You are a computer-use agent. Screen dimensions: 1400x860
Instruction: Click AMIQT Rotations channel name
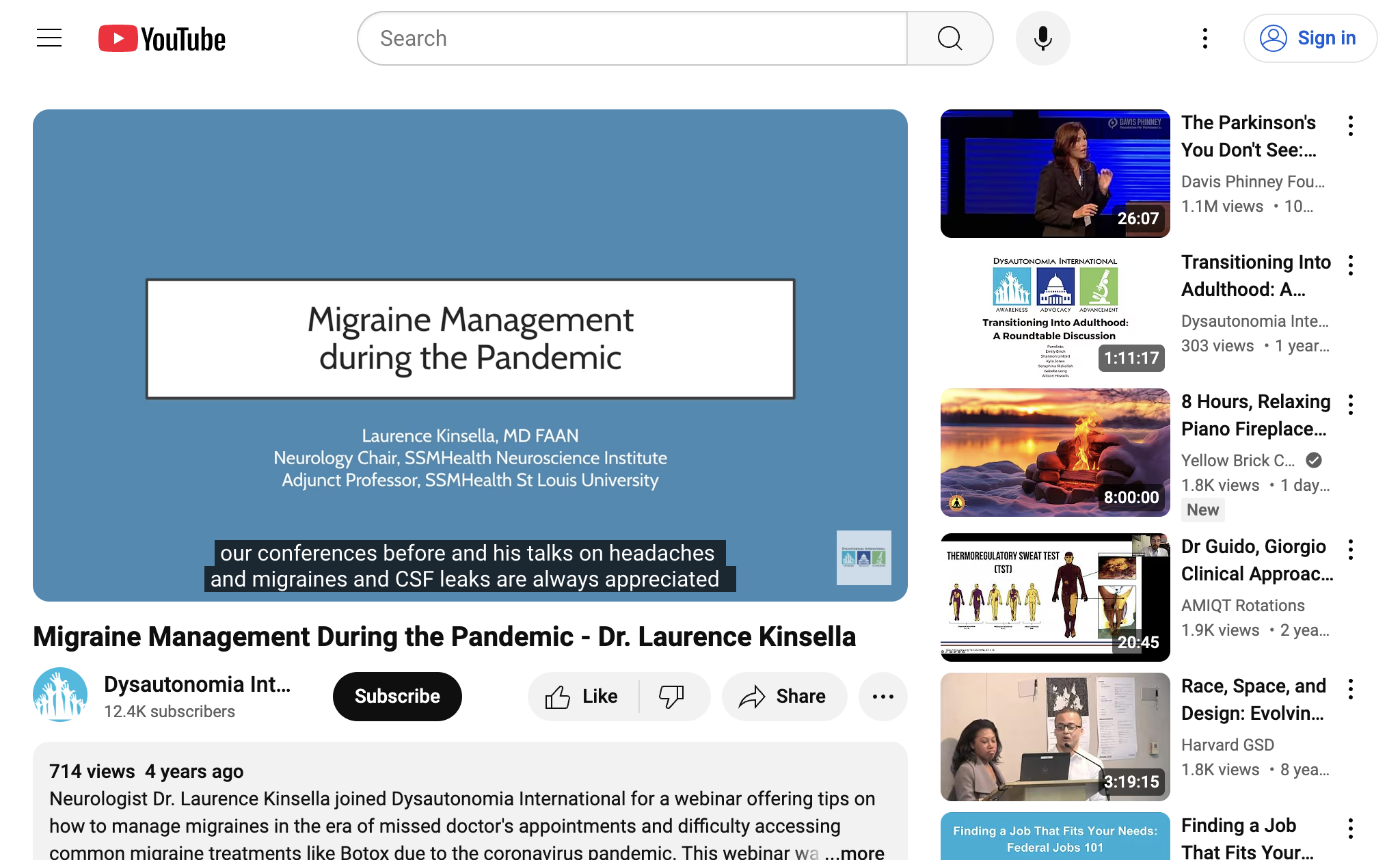click(x=1243, y=606)
